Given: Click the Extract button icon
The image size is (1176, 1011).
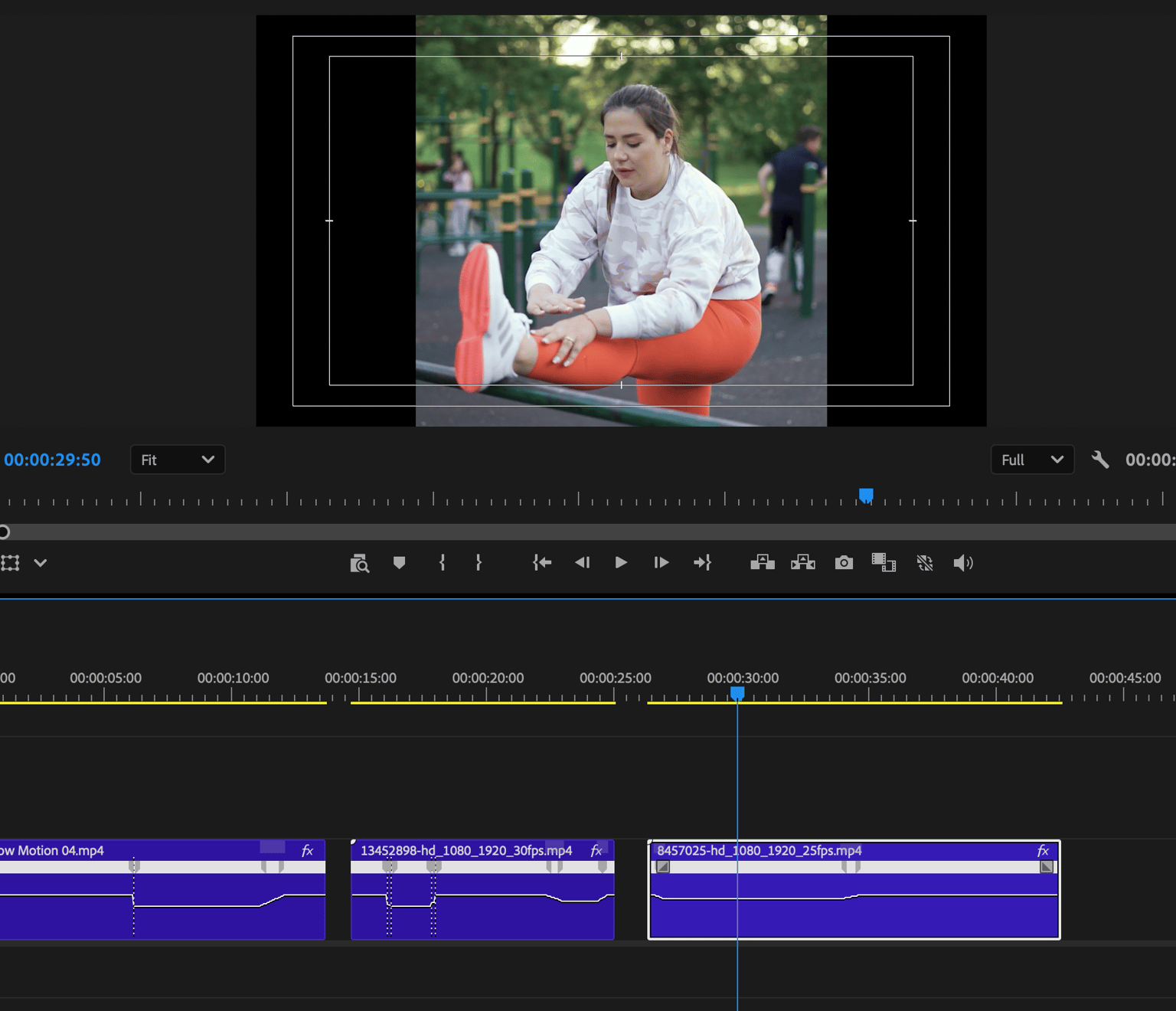Looking at the screenshot, I should point(803,563).
